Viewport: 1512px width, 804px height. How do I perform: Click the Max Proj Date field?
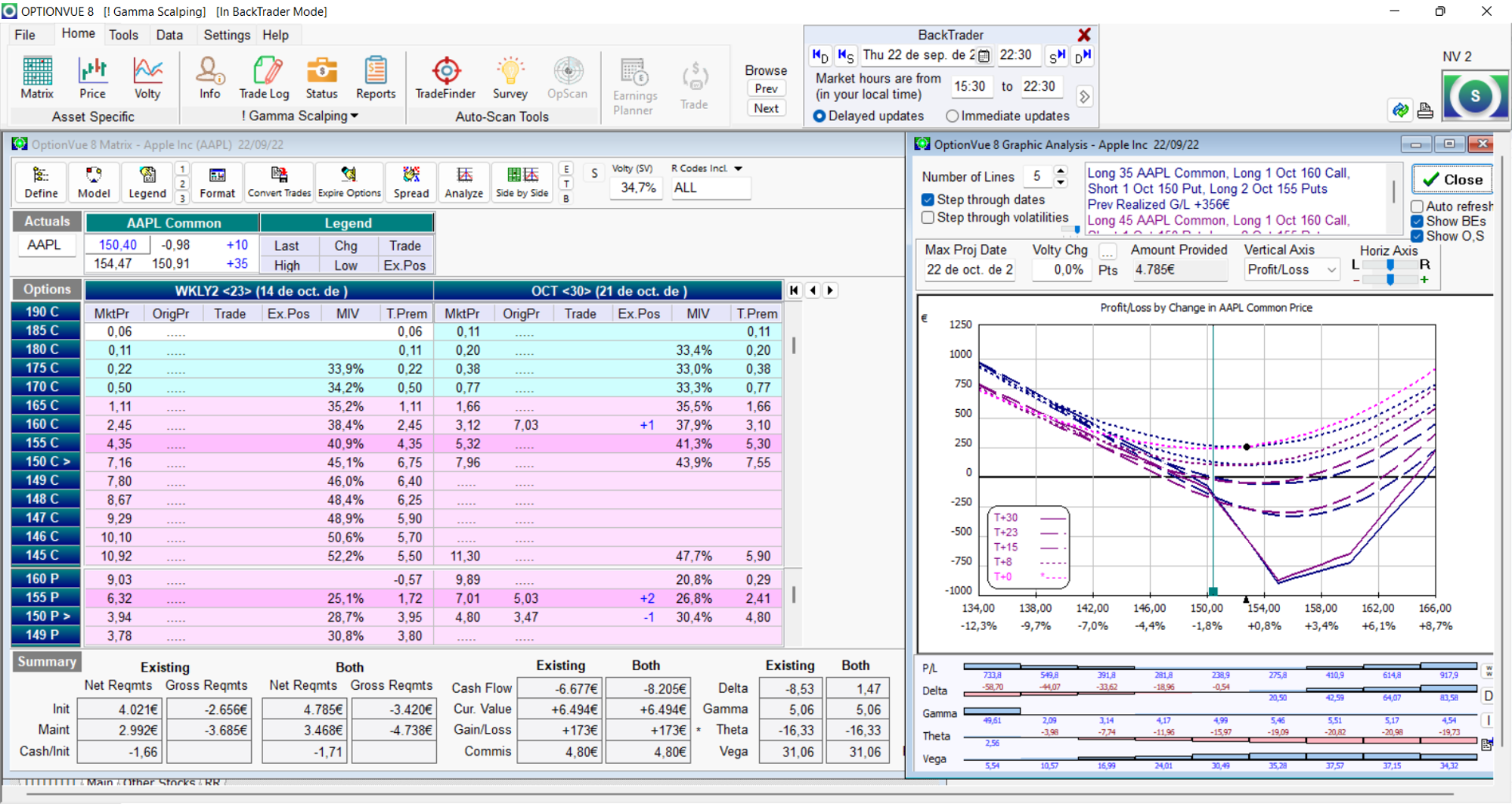[x=968, y=270]
